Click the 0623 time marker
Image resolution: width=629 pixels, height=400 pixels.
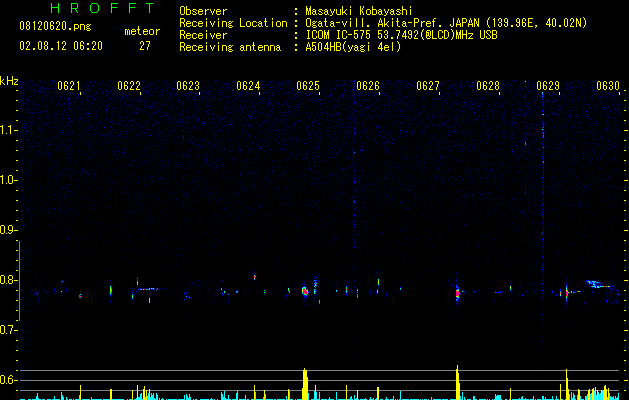pos(188,86)
